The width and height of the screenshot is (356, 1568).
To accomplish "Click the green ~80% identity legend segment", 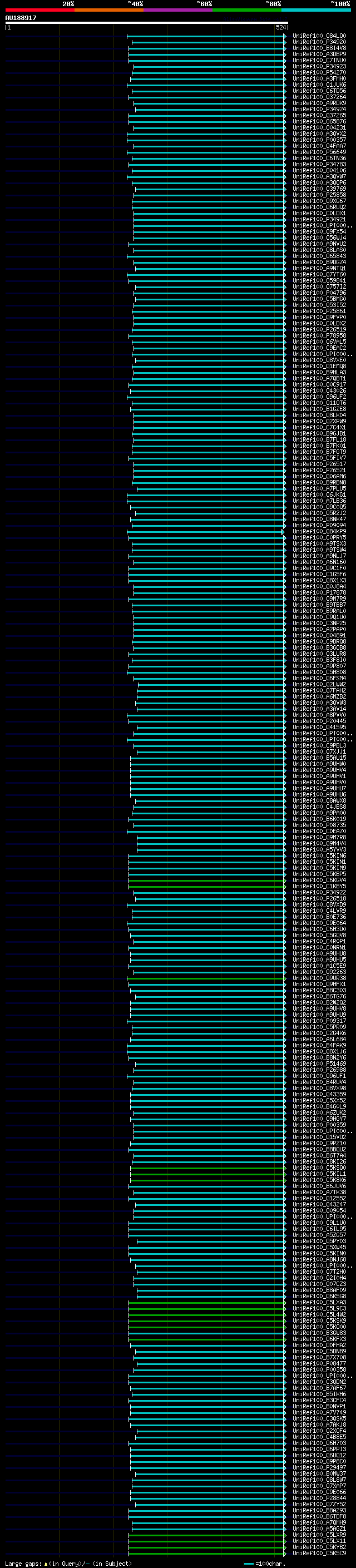I will point(247,10).
